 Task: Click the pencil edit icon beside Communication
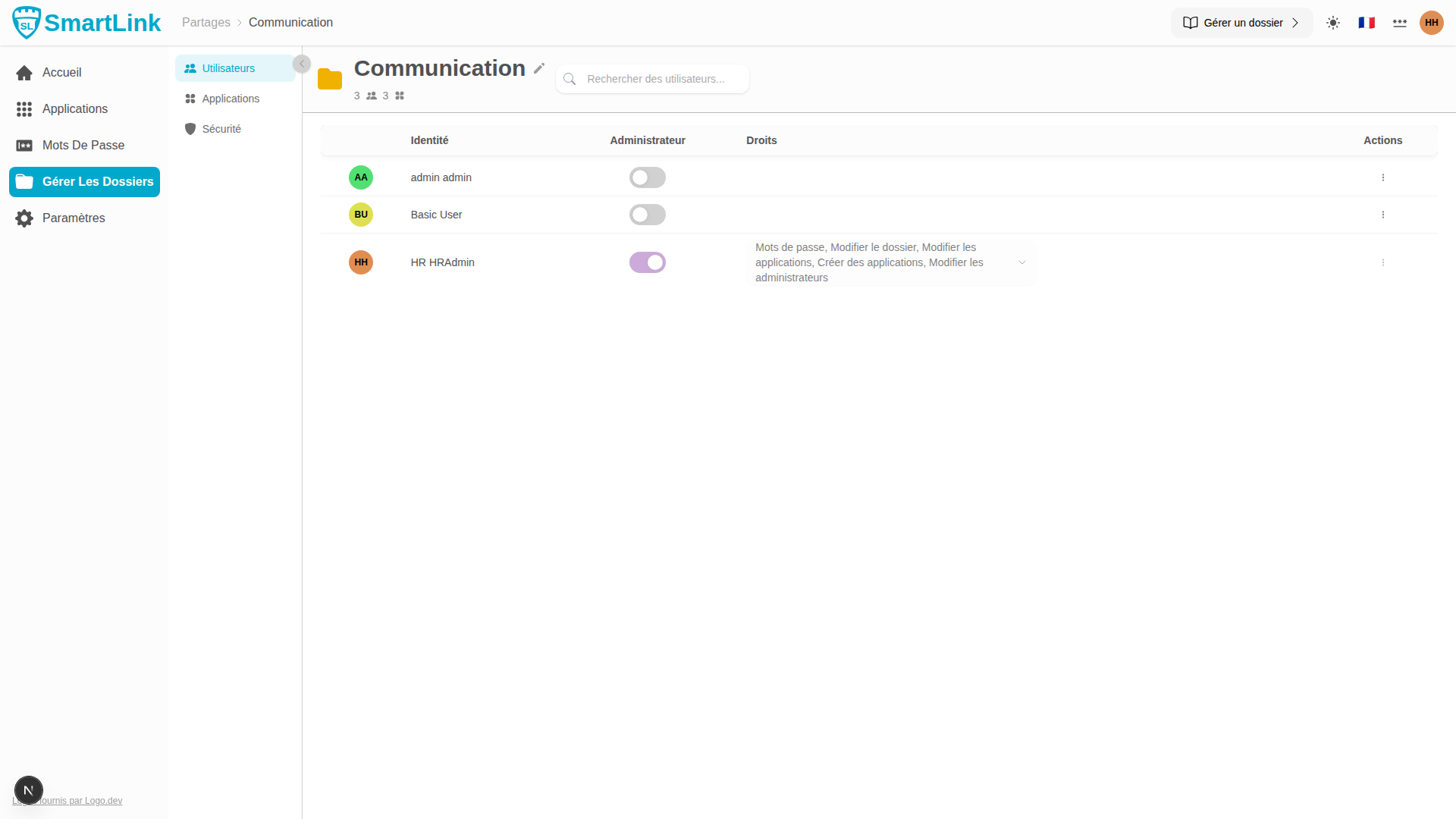539,68
